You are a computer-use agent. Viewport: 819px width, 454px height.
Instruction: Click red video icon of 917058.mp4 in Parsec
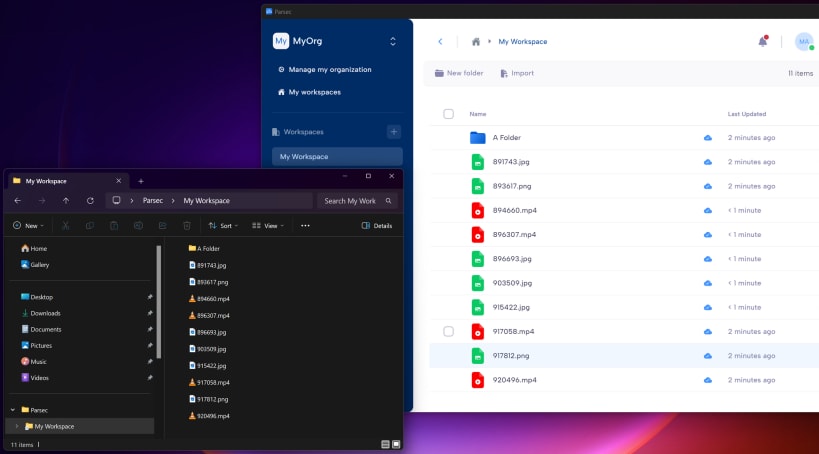(x=477, y=331)
